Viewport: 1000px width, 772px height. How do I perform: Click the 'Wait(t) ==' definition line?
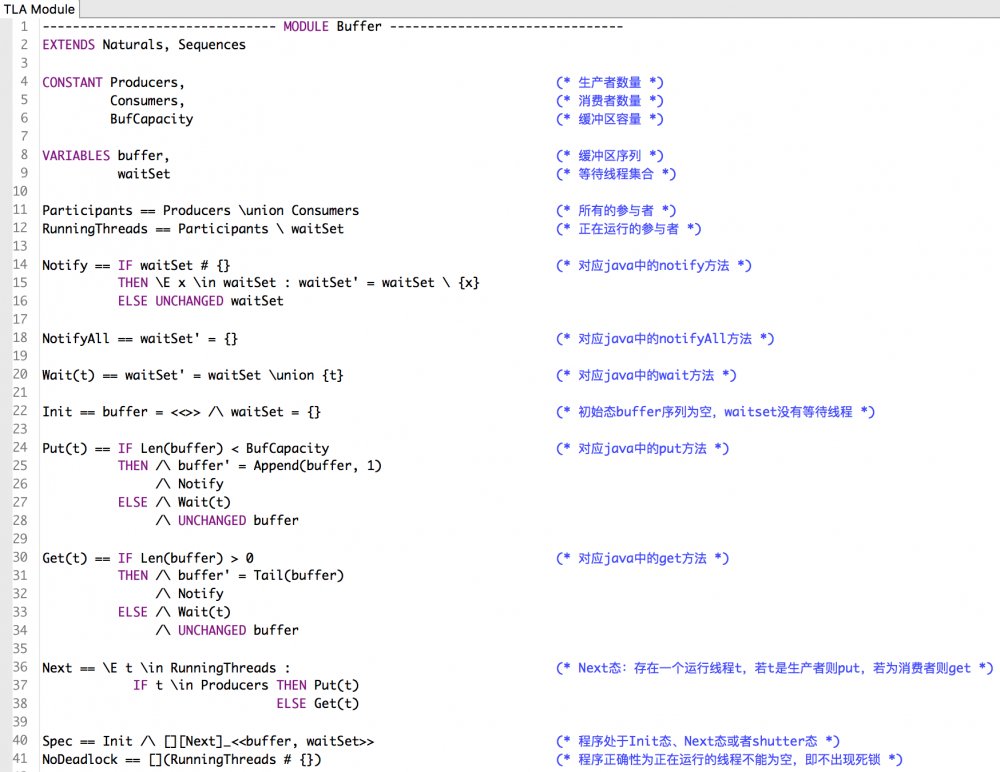click(193, 375)
